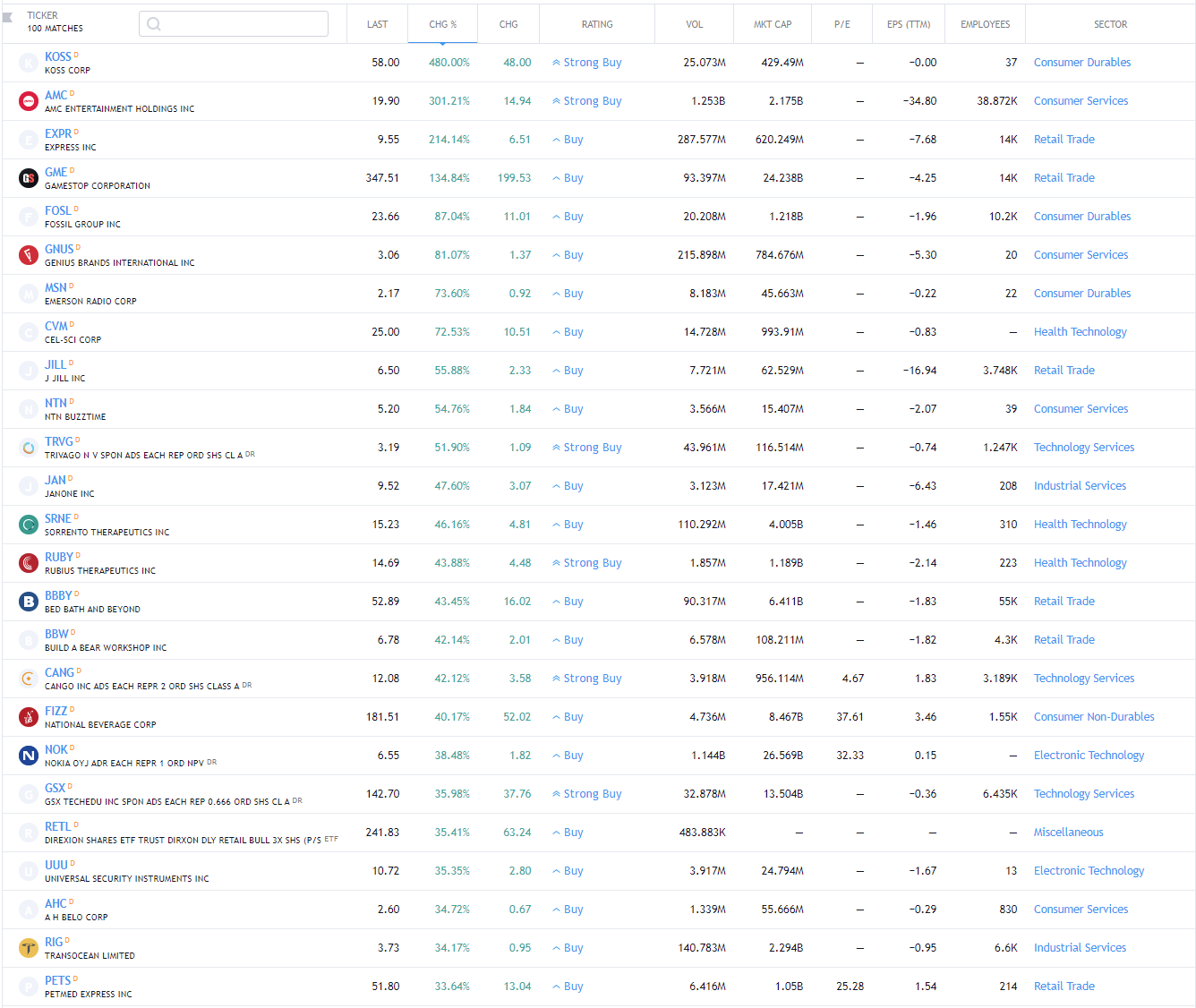1196x1008 pixels.
Task: Sort by the CHG column header
Action: coord(508,24)
